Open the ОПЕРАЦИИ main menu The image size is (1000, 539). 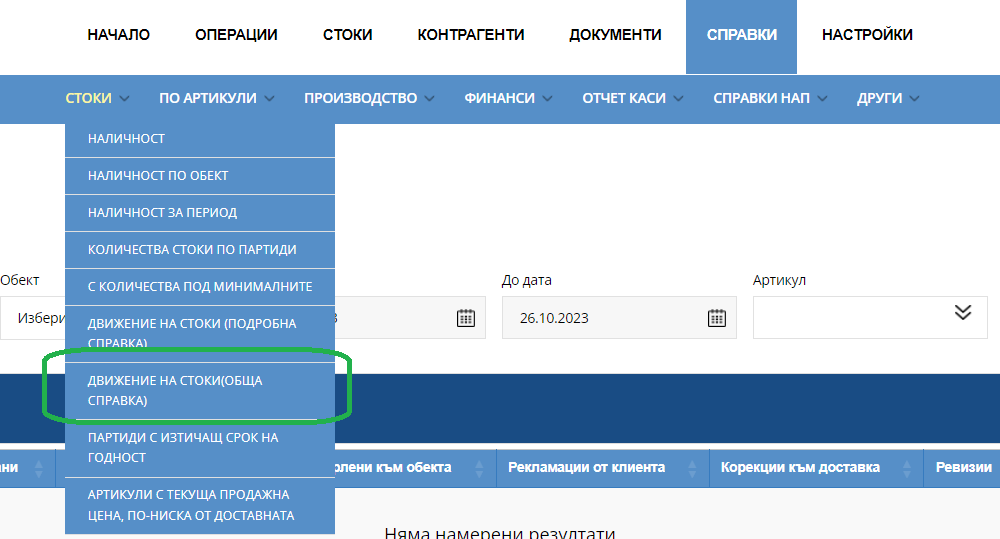click(236, 34)
